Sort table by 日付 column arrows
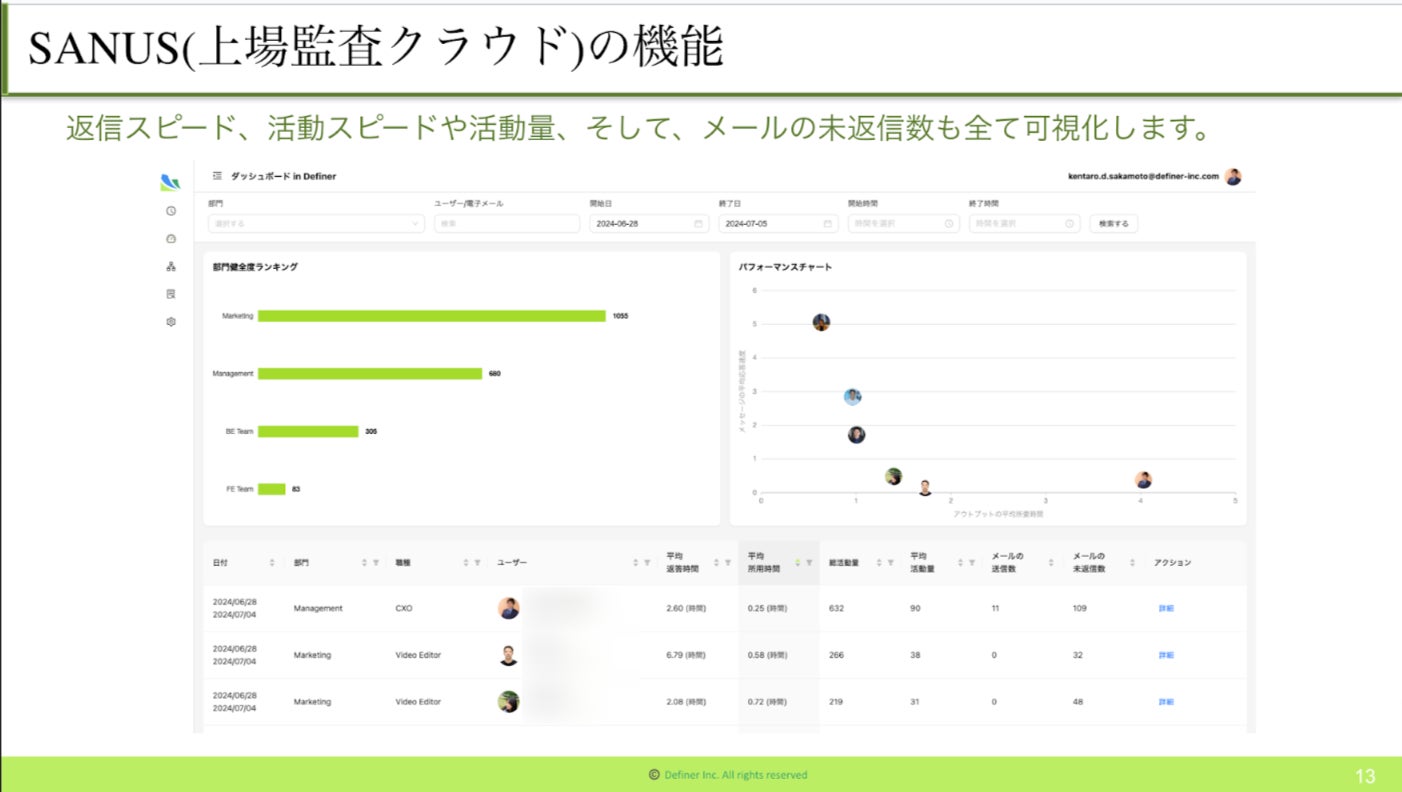The height and width of the screenshot is (792, 1402). (x=272, y=563)
